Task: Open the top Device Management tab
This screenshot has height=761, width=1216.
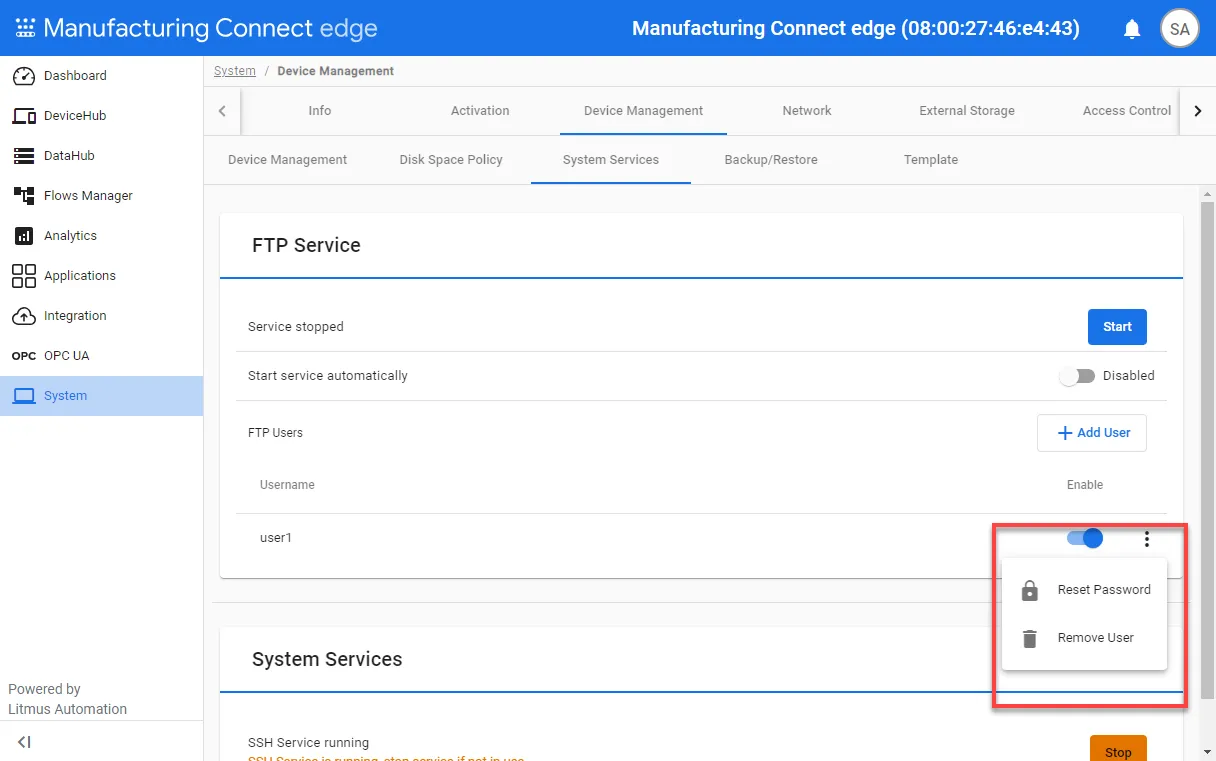Action: click(x=643, y=111)
